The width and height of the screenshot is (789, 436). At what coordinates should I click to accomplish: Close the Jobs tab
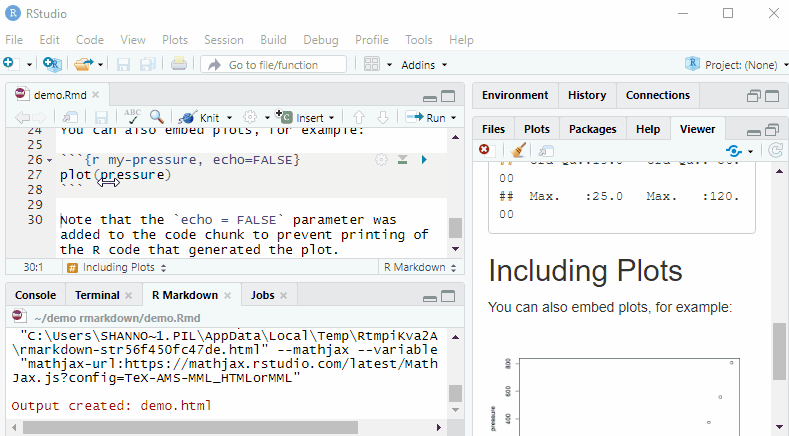pyautogui.click(x=283, y=296)
